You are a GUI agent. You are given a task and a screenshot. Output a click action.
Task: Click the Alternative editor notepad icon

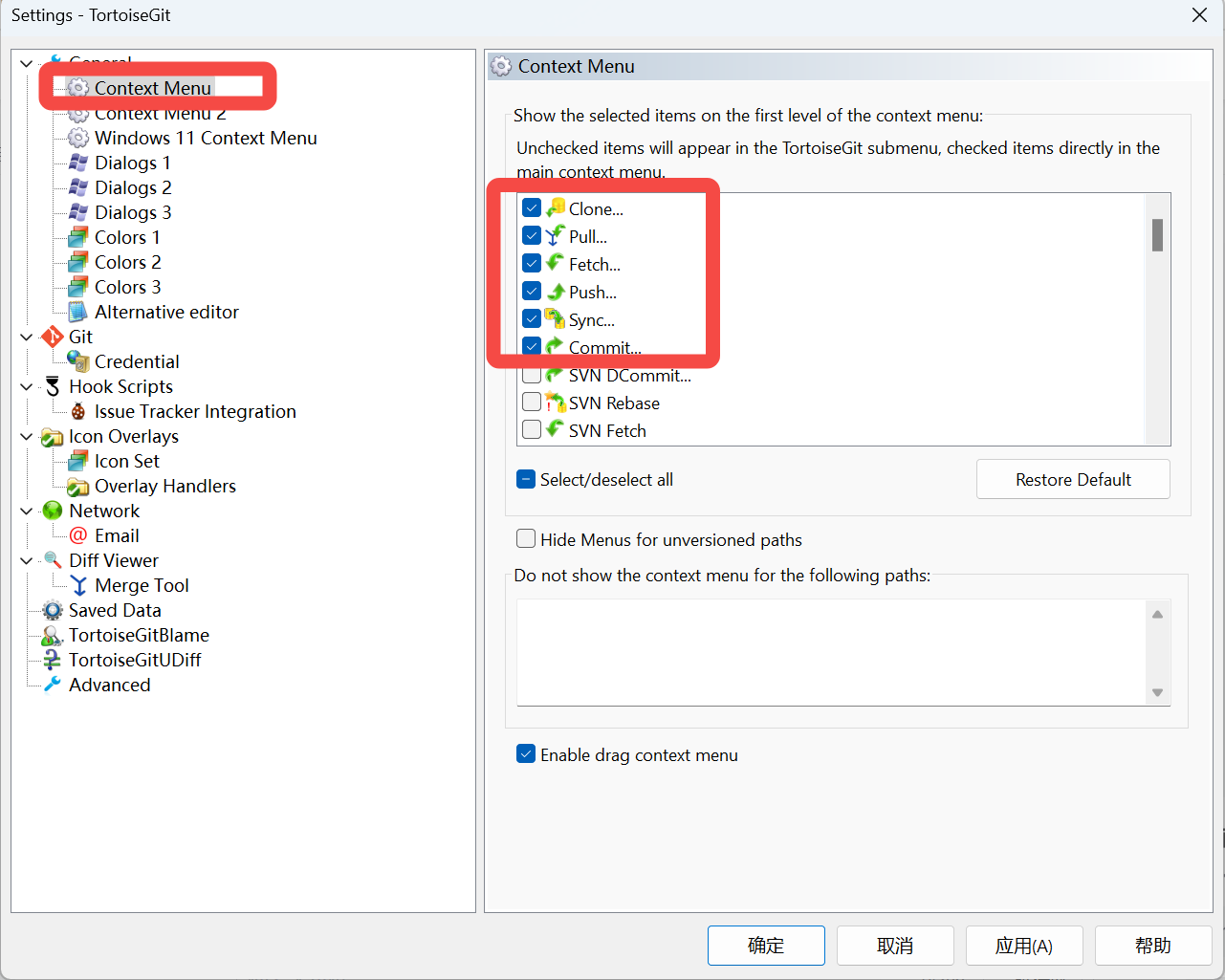pos(78,313)
